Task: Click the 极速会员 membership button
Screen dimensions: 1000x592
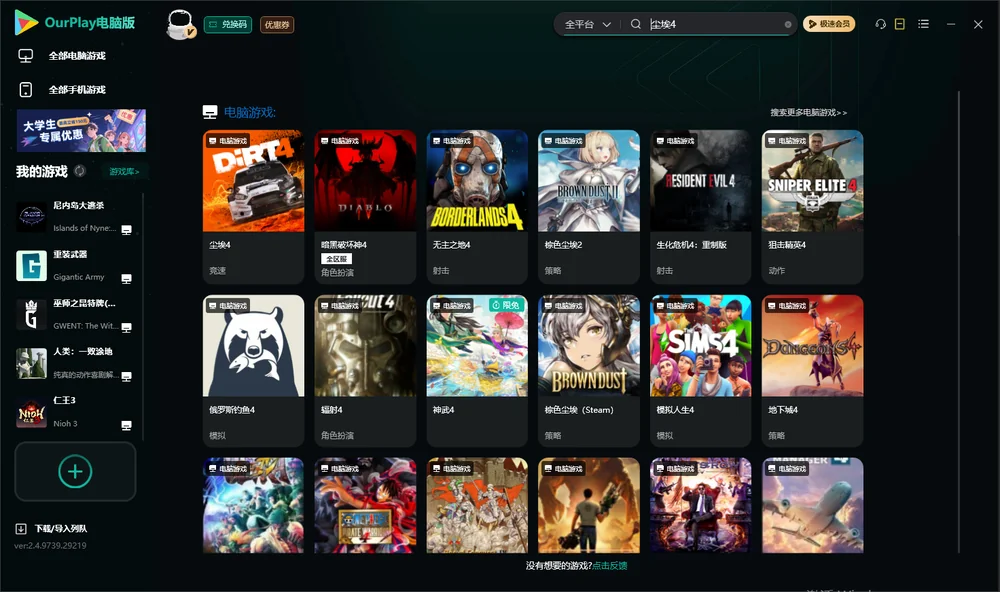Action: point(828,24)
